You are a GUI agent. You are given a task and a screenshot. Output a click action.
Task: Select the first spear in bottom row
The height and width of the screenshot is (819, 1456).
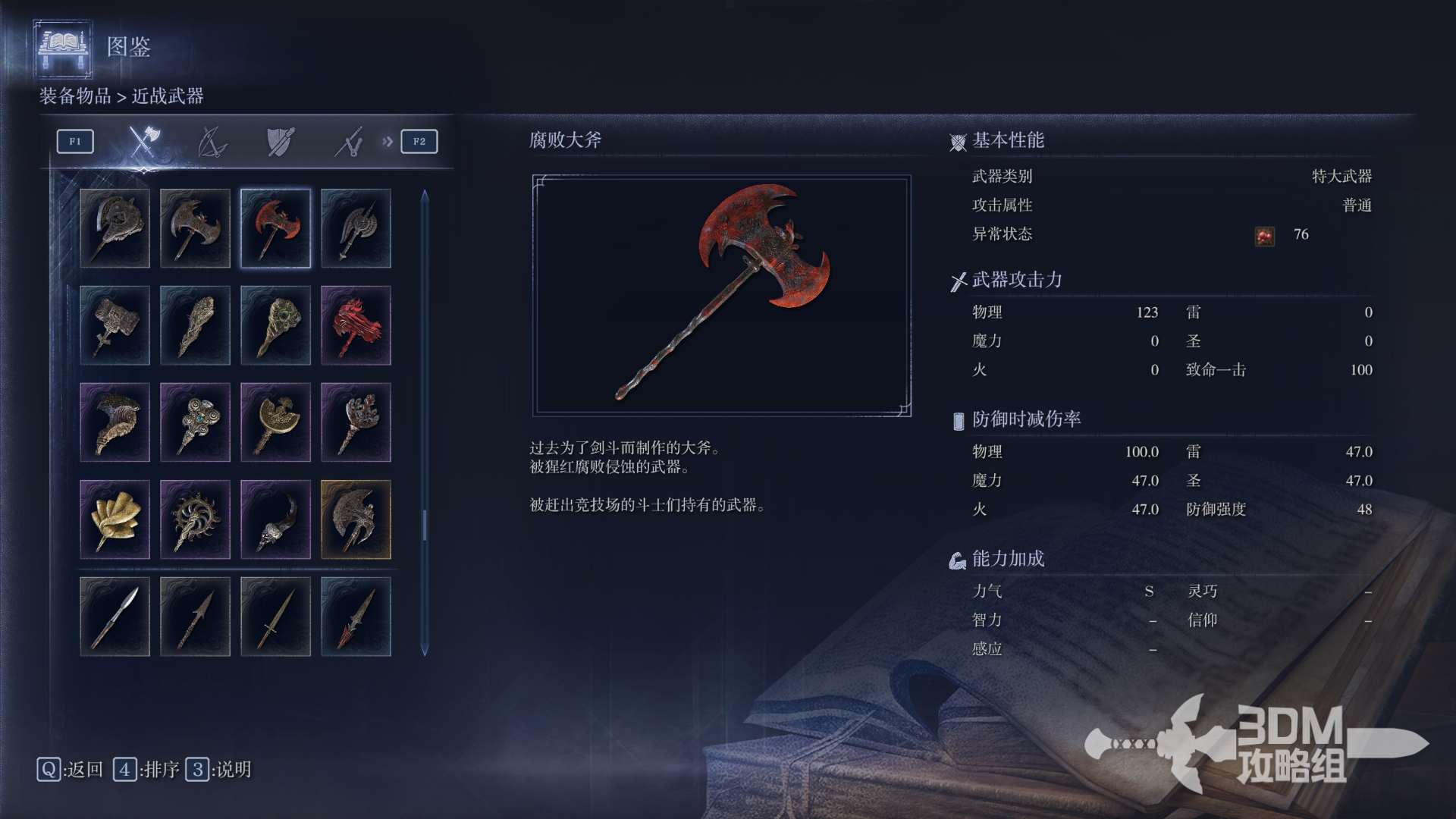(115, 617)
